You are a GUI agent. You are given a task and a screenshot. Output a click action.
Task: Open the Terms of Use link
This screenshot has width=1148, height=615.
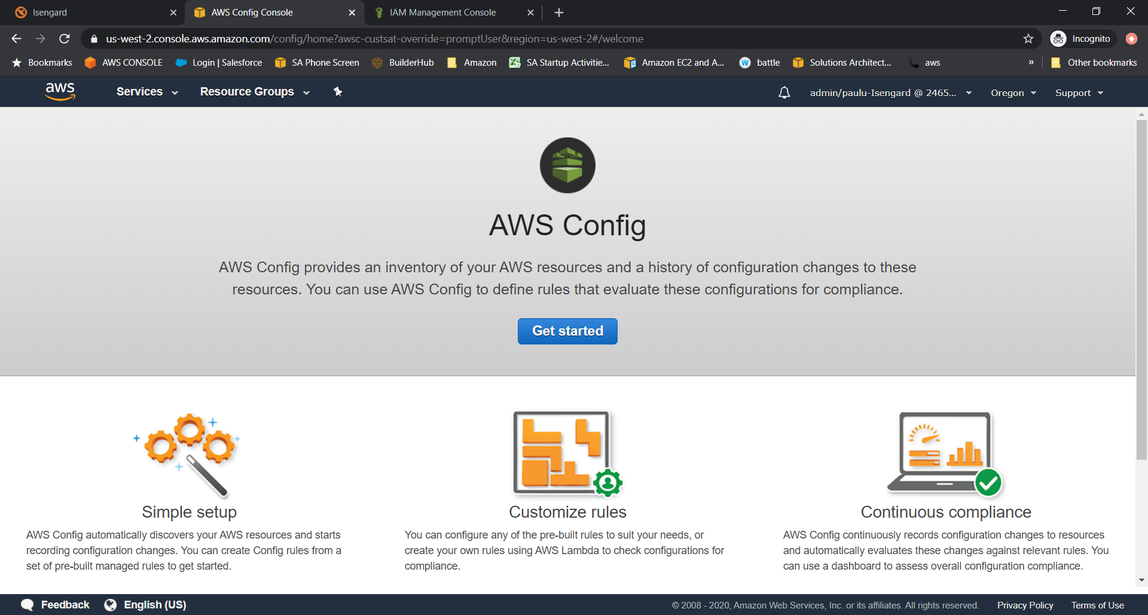(x=1097, y=605)
